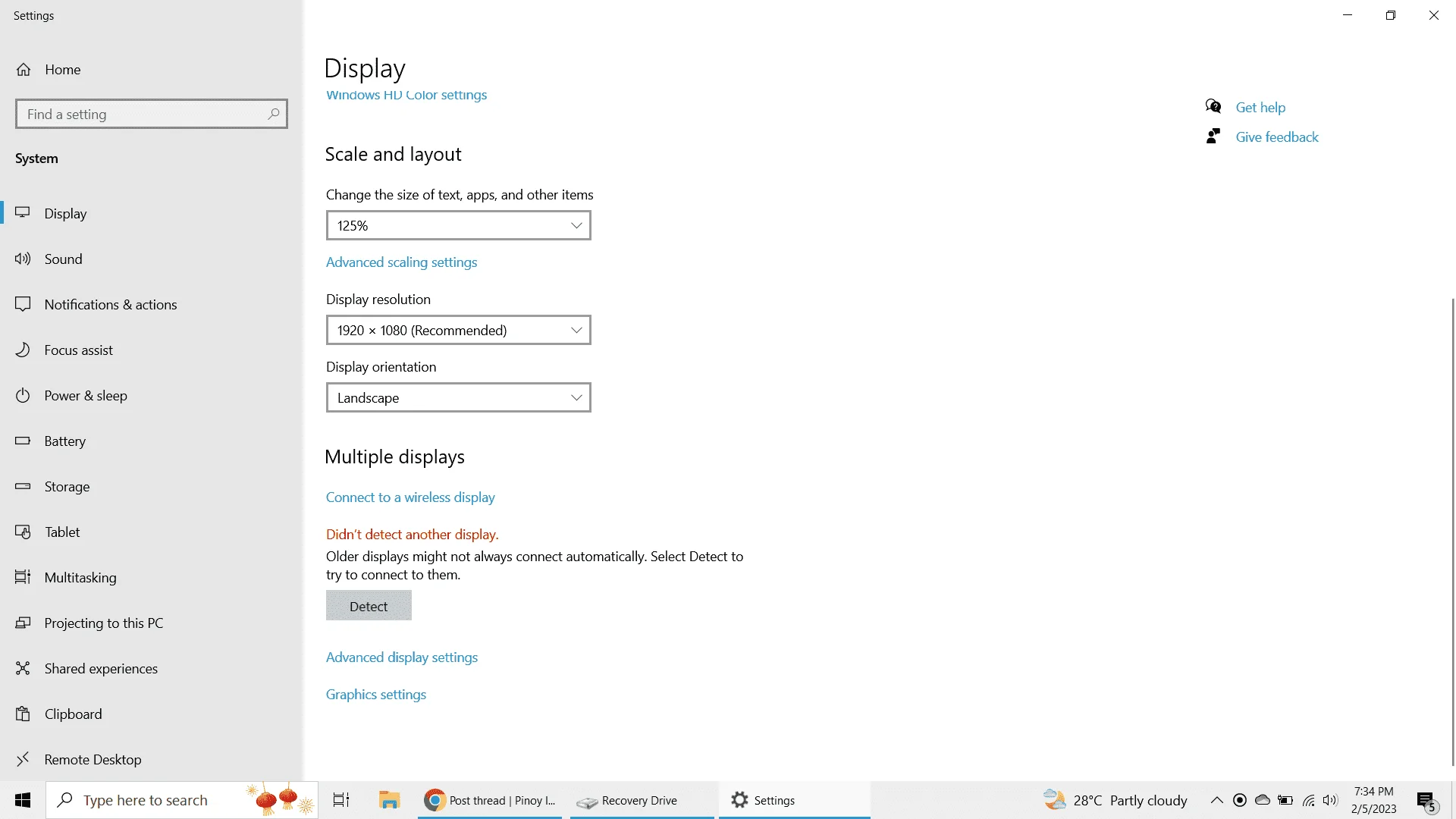Click the Get help link
The width and height of the screenshot is (1456, 819).
click(1260, 107)
